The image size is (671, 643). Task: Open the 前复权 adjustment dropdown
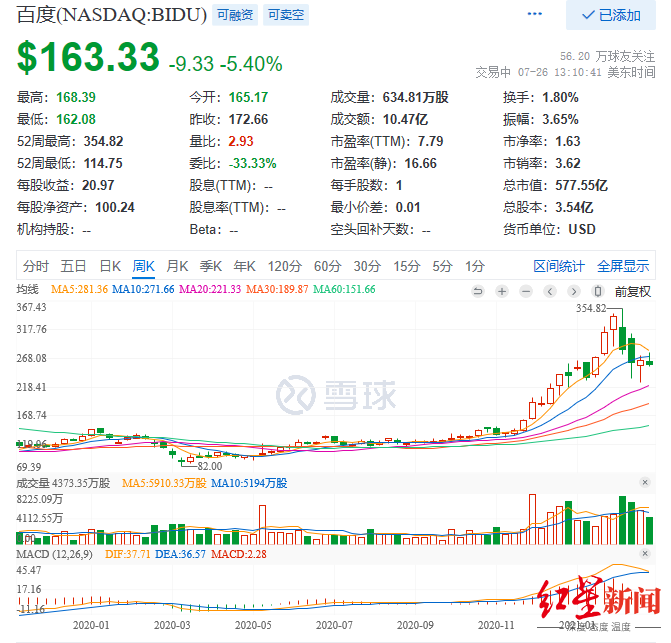pyautogui.click(x=632, y=292)
